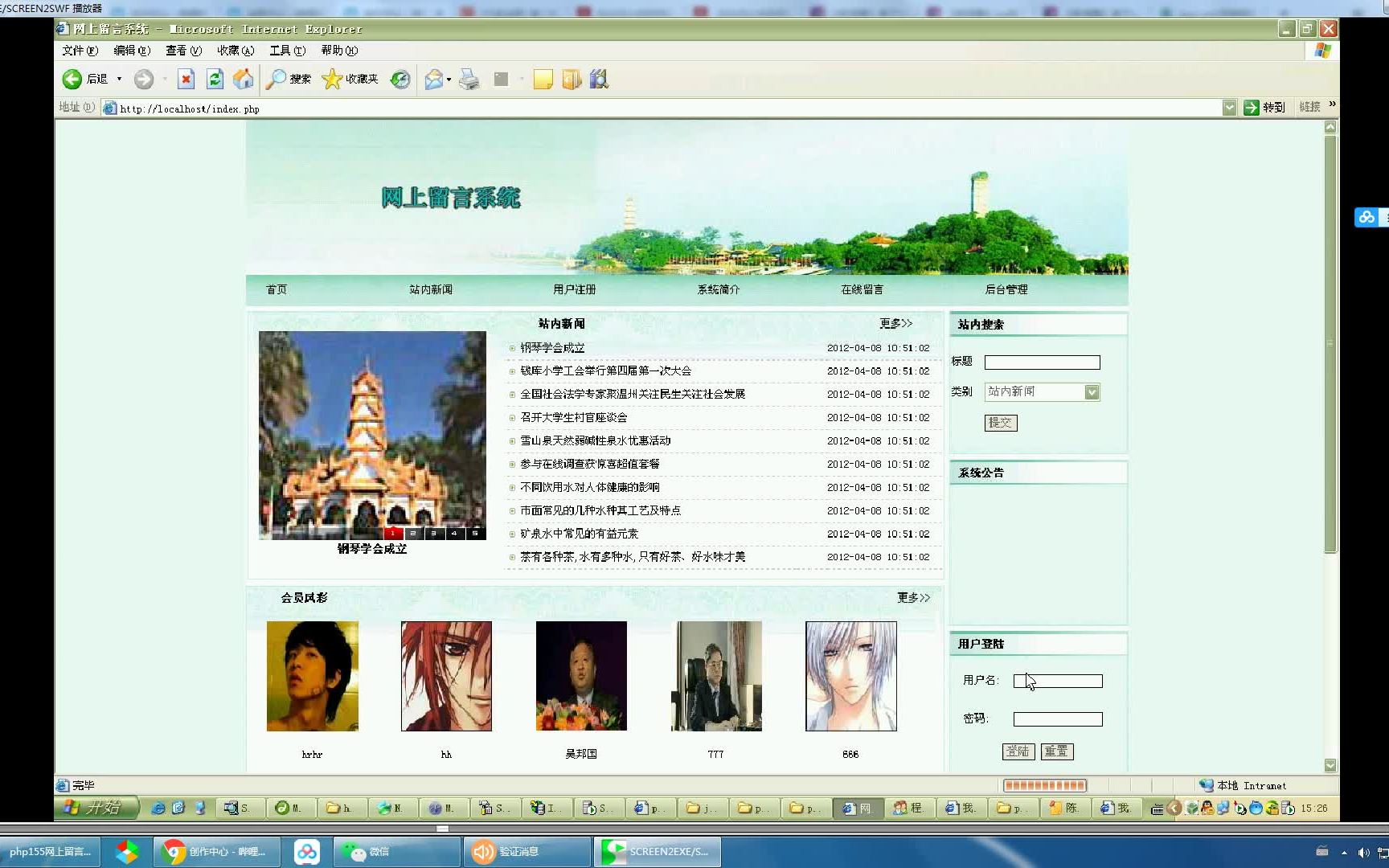Open 站内新闻 navigation tab

tap(431, 289)
